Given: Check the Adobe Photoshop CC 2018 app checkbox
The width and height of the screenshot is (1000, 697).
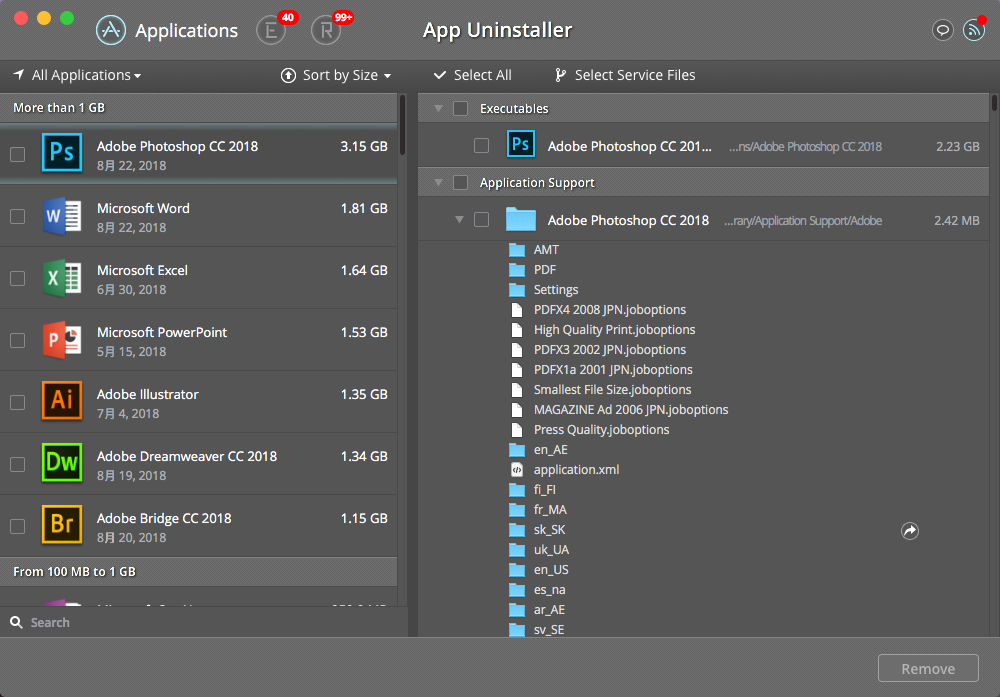Looking at the screenshot, I should coord(18,154).
